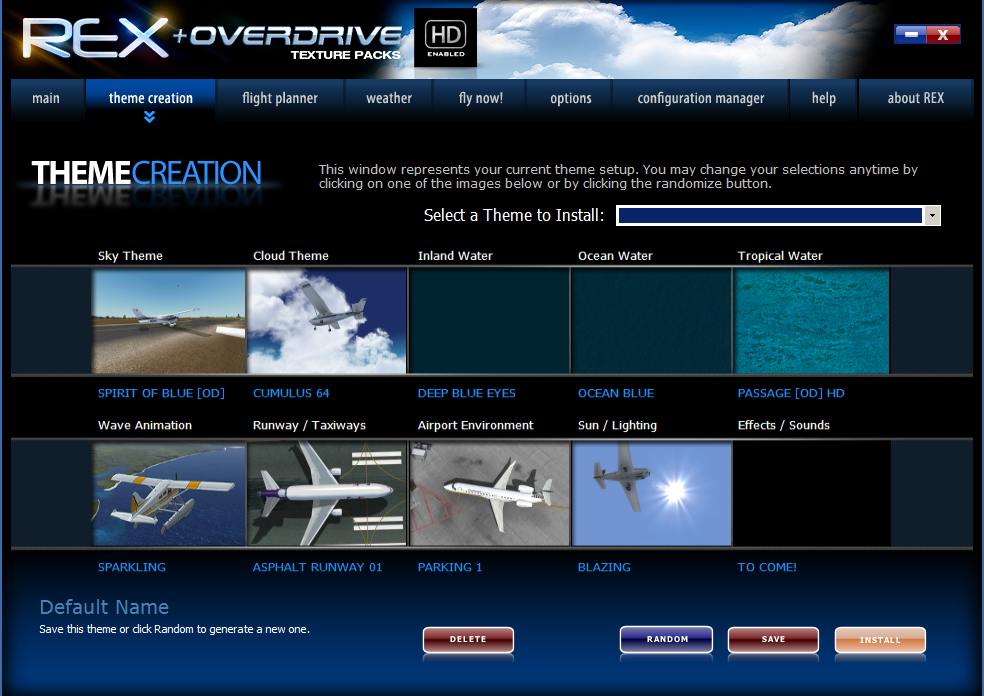This screenshot has width=984, height=696.
Task: Choose the Tropical Water texture thumbnail
Action: (x=812, y=321)
